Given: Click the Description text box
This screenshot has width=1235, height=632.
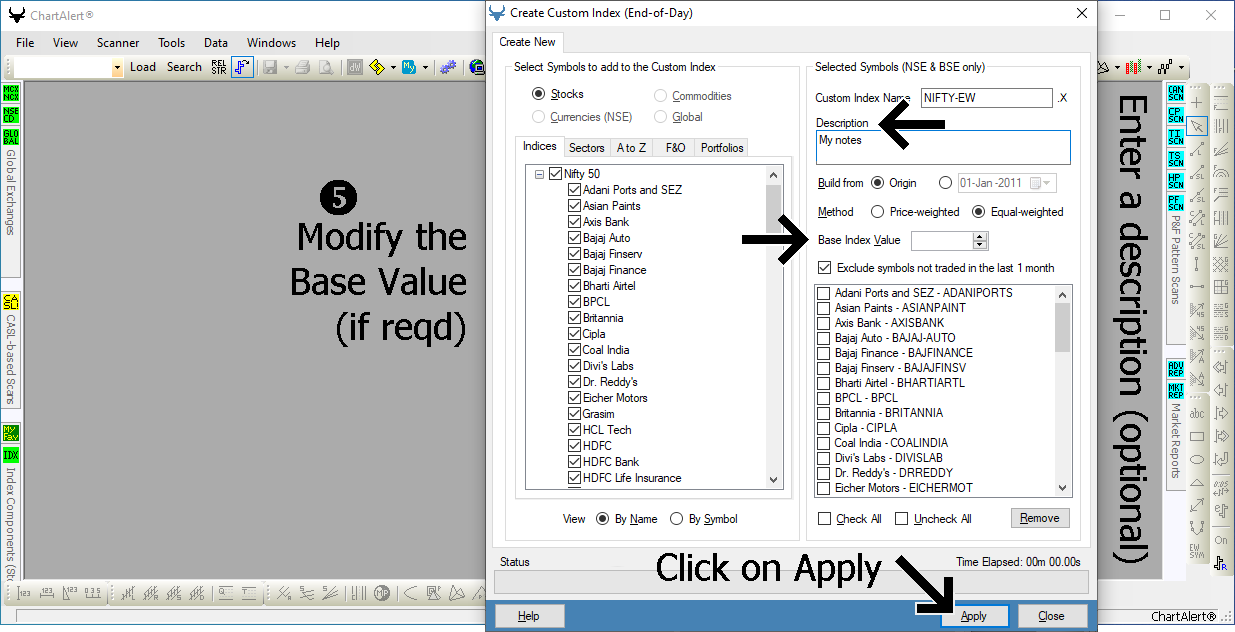Looking at the screenshot, I should (x=943, y=147).
